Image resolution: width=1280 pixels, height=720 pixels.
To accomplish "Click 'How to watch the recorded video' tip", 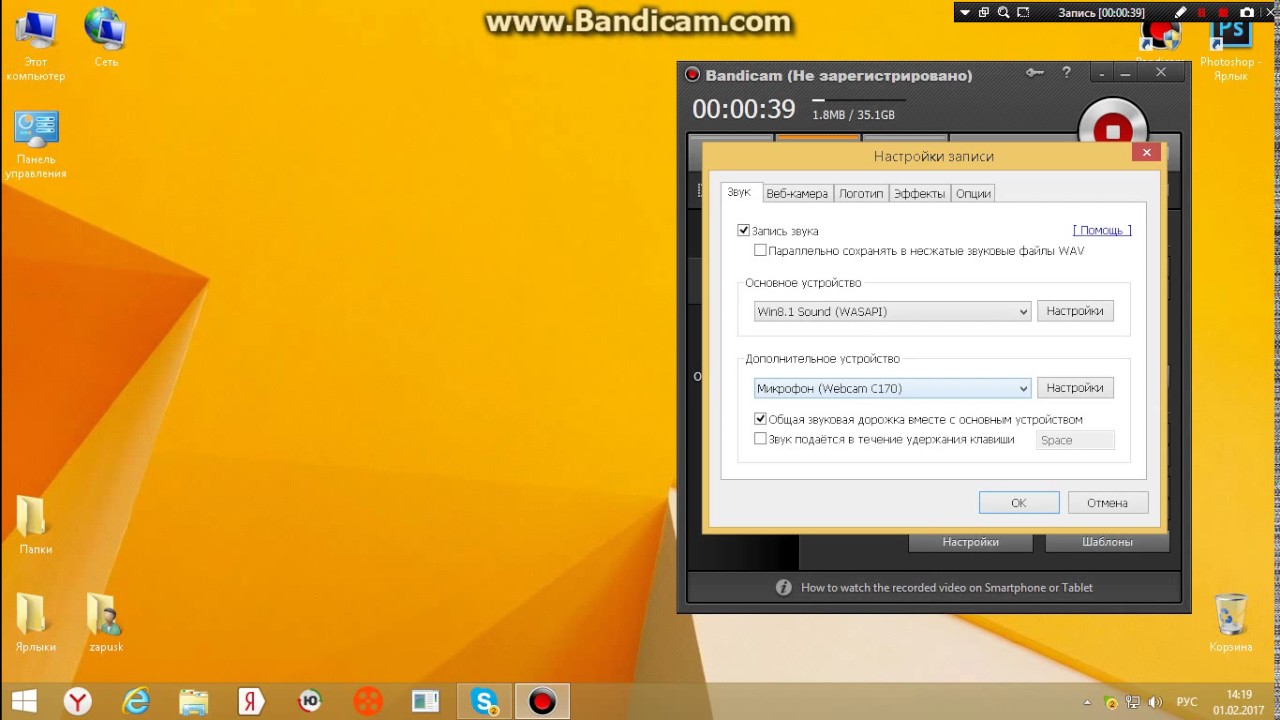I will [946, 588].
